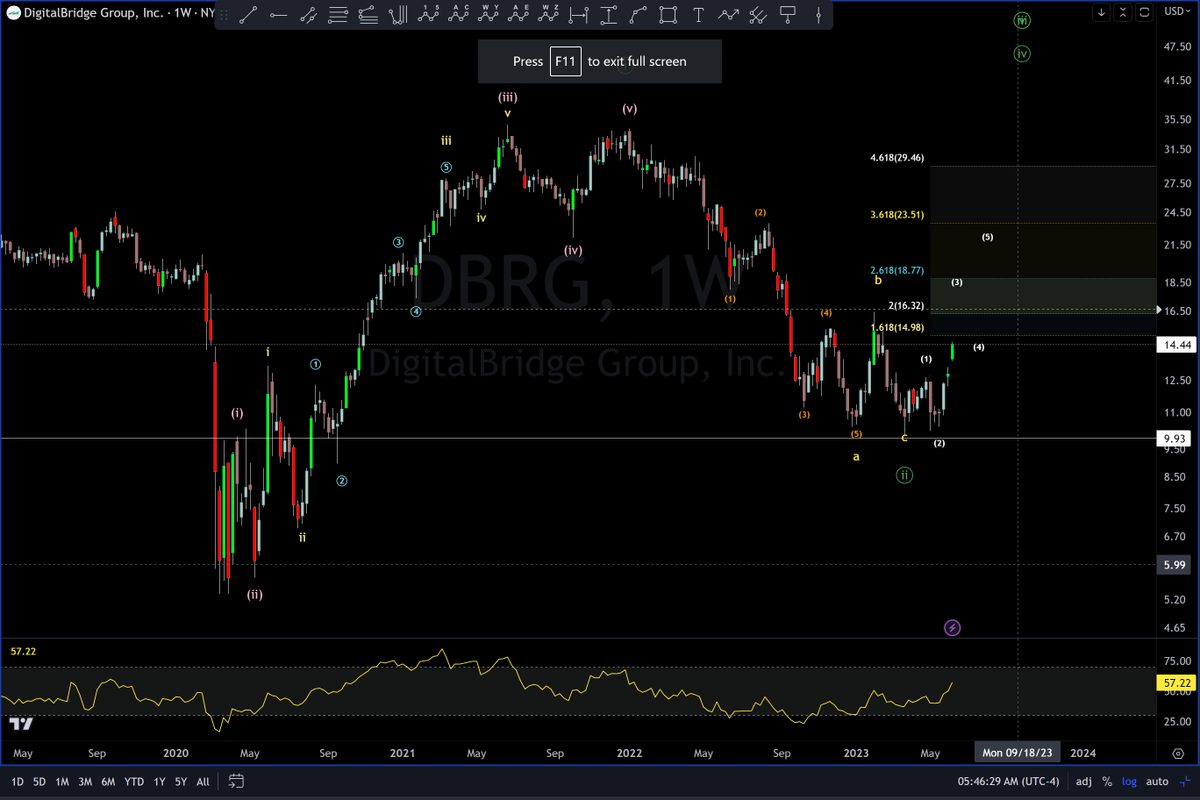Set chart range to 1M
The height and width of the screenshot is (800, 1200).
point(62,781)
